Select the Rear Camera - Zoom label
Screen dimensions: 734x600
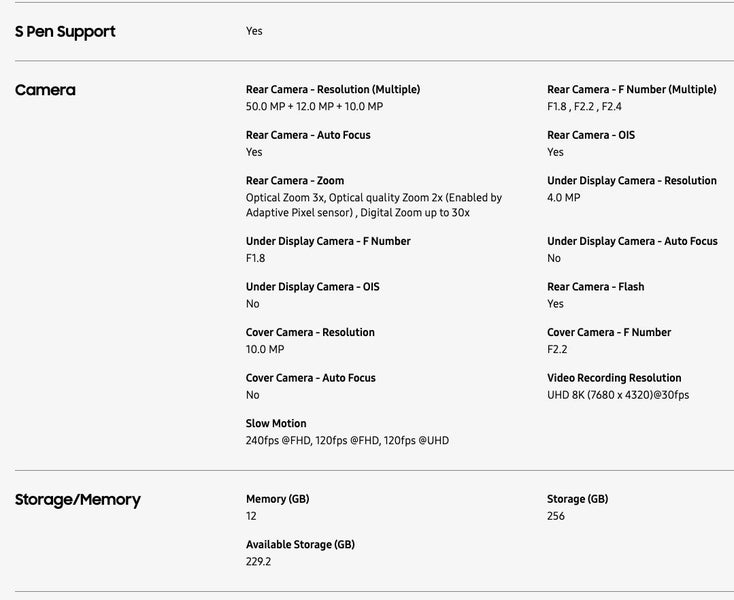294,181
